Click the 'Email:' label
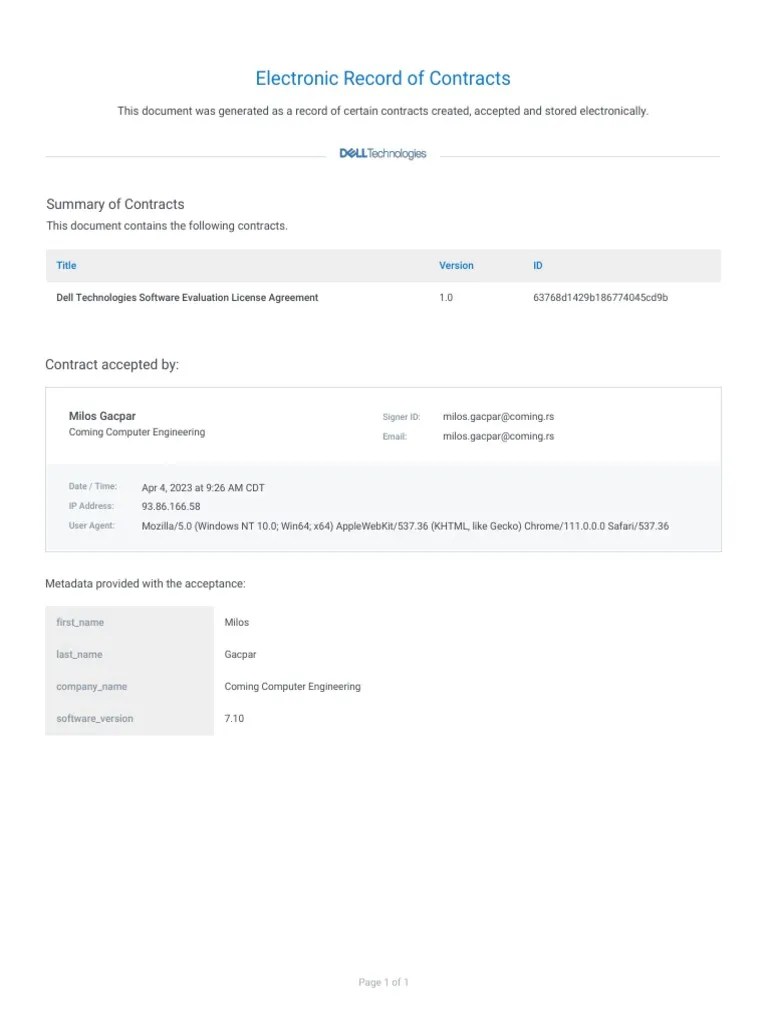 [394, 436]
